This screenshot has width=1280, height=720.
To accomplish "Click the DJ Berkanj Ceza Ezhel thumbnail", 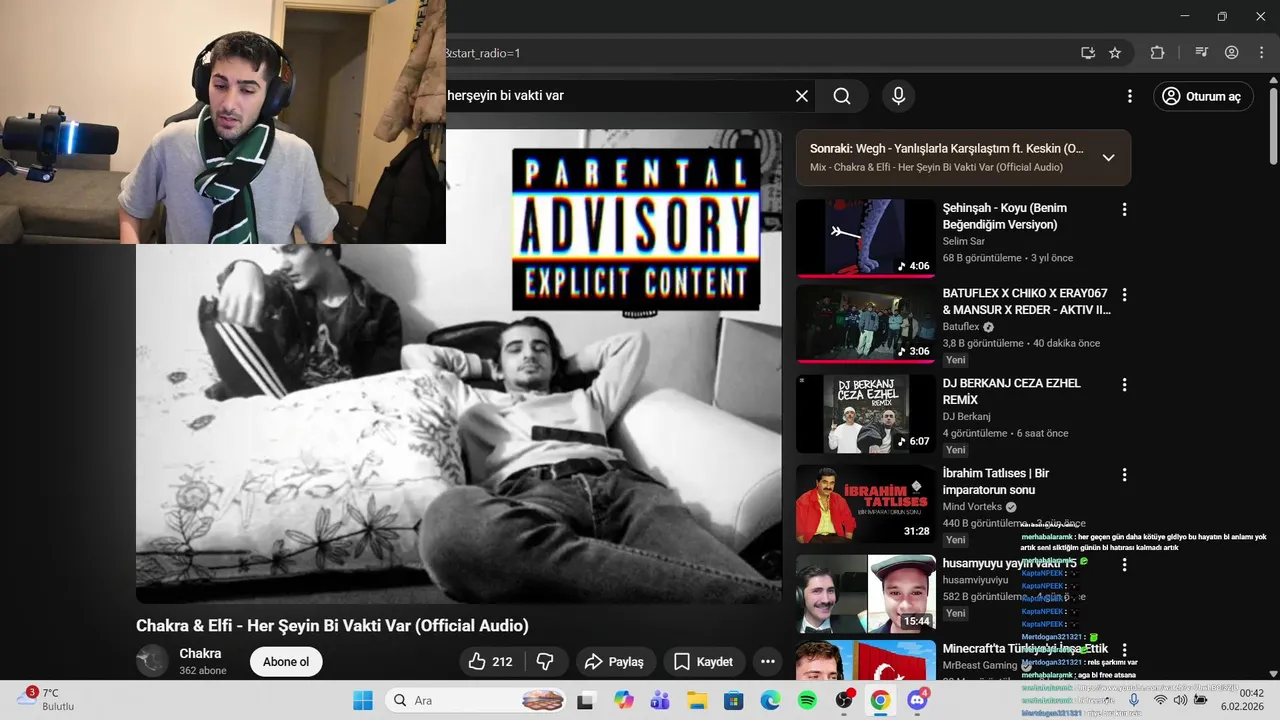I will 866,414.
